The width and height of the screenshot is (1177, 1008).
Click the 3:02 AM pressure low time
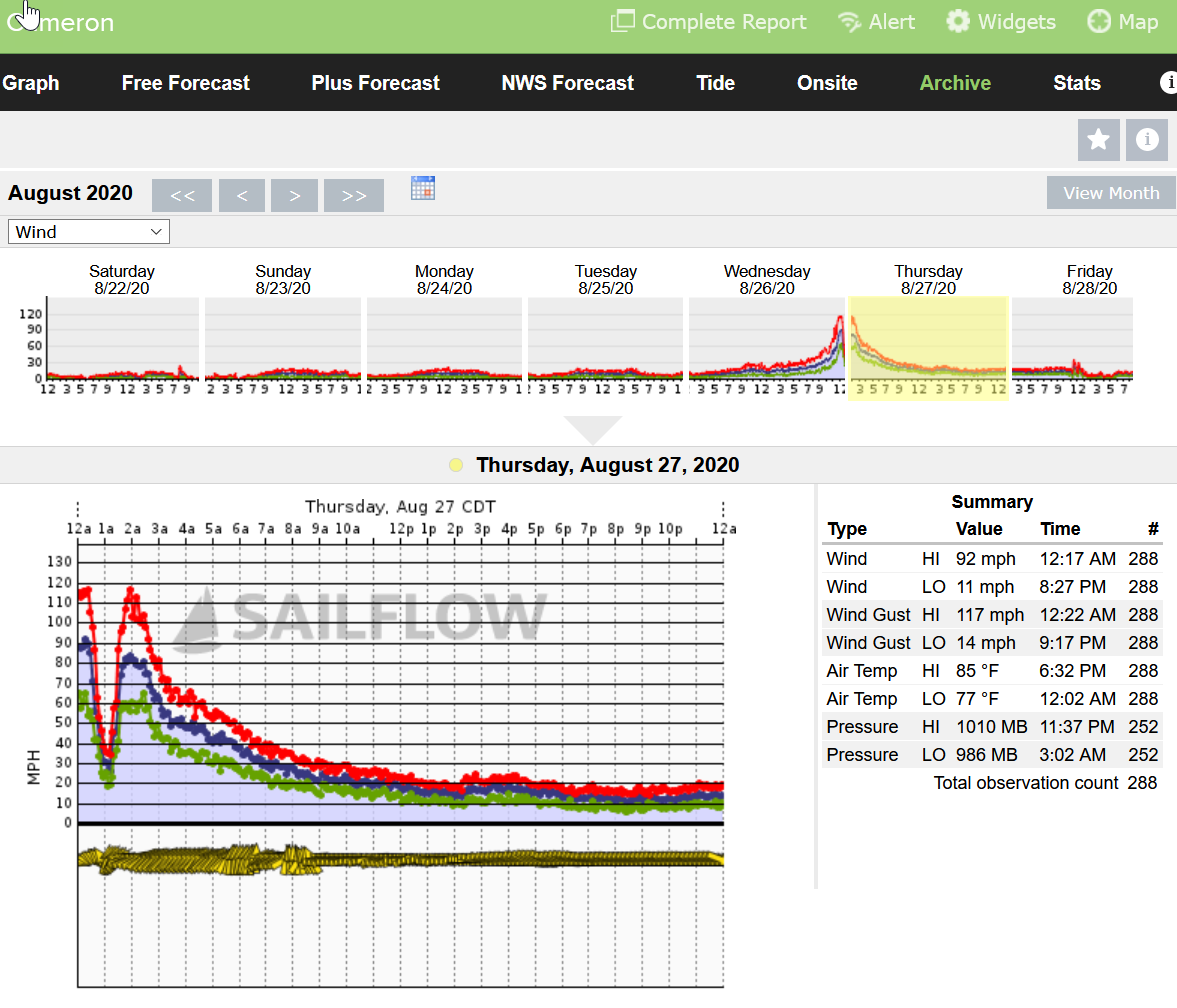click(1072, 755)
